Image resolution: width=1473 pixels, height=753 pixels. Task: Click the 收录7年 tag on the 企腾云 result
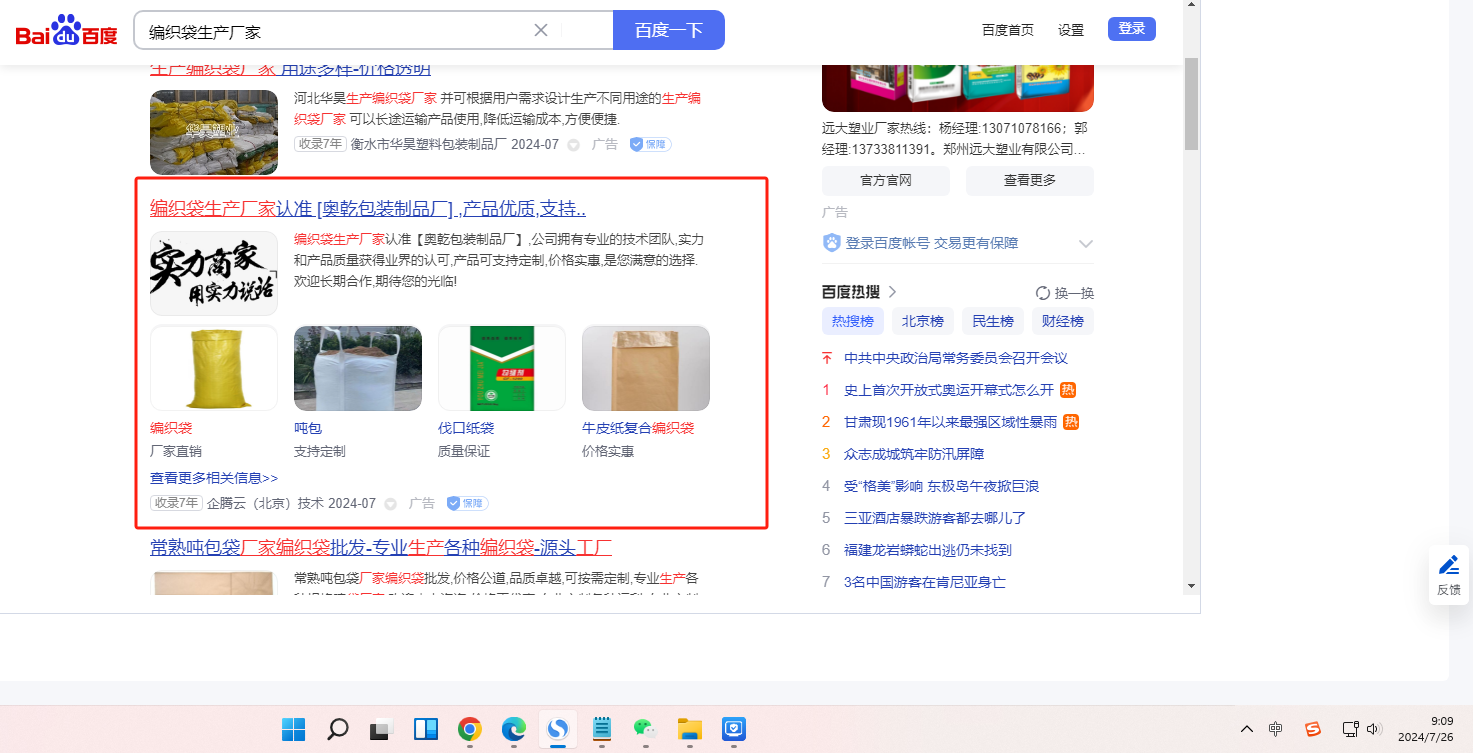176,503
